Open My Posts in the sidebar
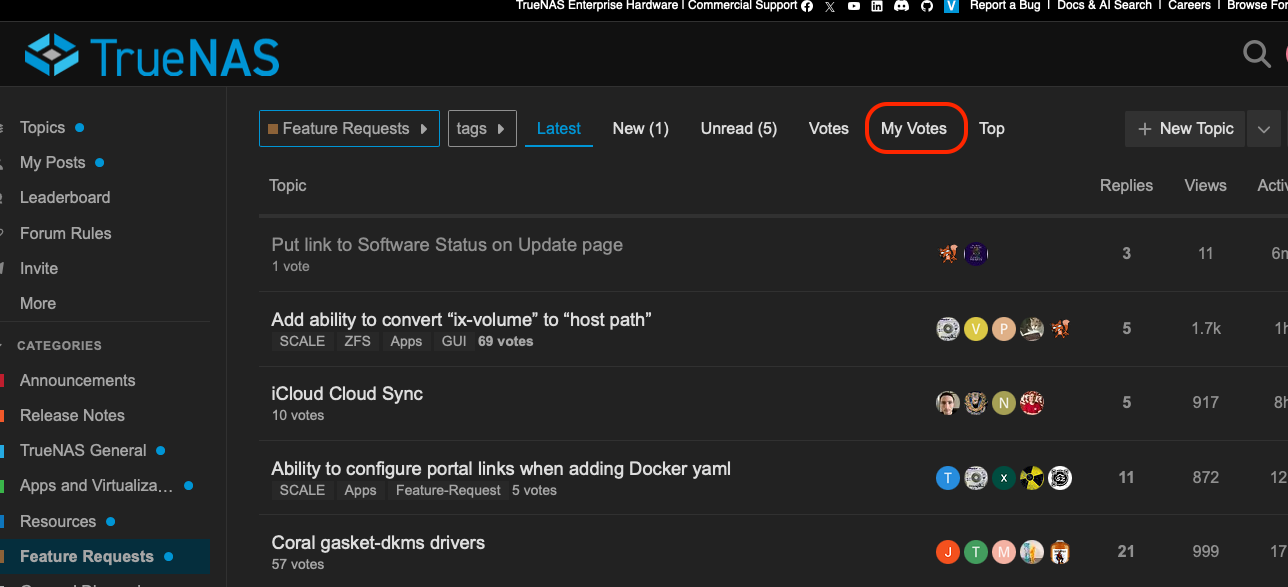 pos(52,162)
